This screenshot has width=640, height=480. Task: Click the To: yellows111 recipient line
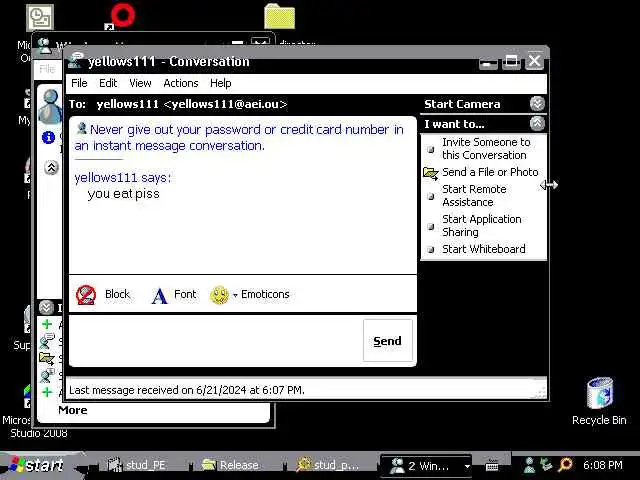click(x=178, y=104)
